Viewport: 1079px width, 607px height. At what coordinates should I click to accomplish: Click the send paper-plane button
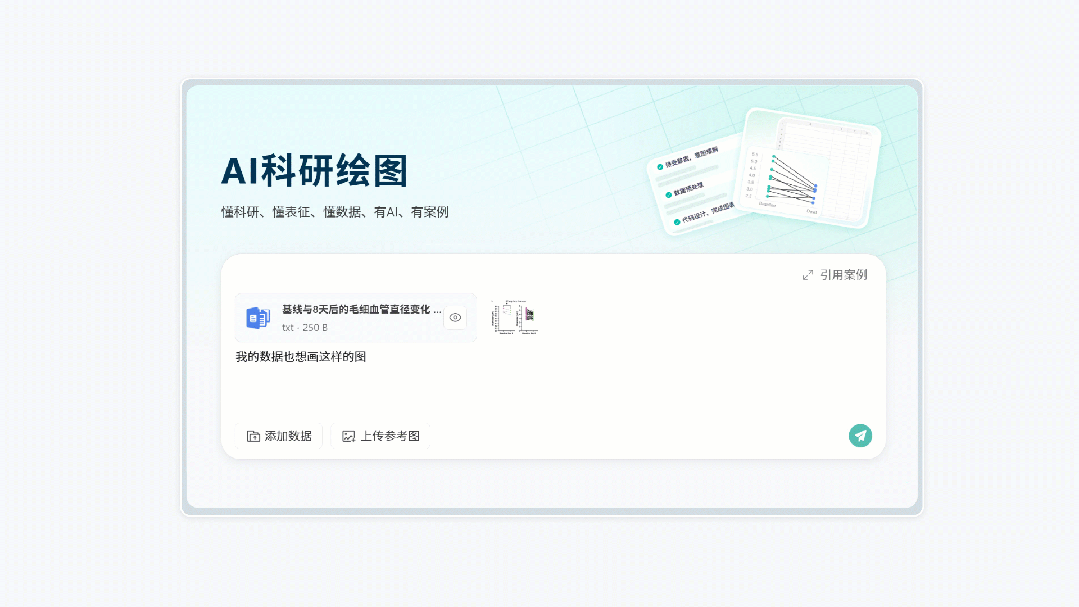pos(860,435)
